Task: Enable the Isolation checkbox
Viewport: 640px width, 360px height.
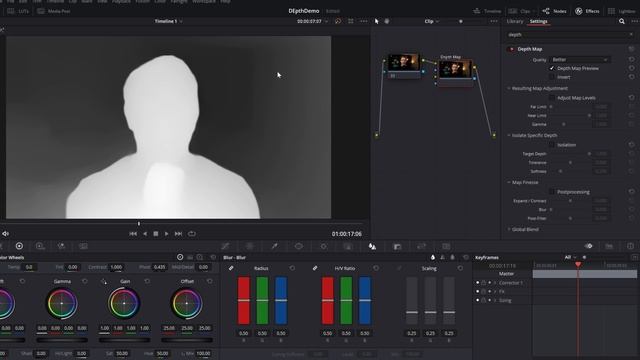Action: (552, 145)
